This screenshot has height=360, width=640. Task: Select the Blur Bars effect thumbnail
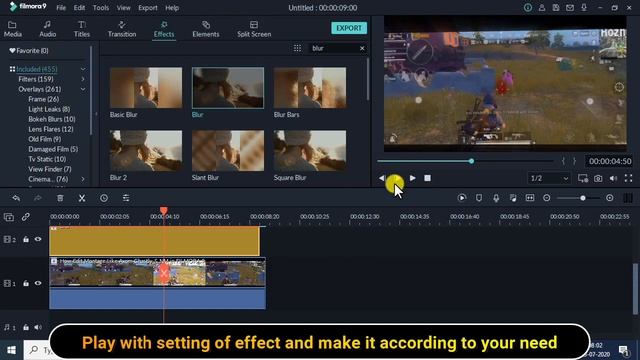[x=310, y=88]
